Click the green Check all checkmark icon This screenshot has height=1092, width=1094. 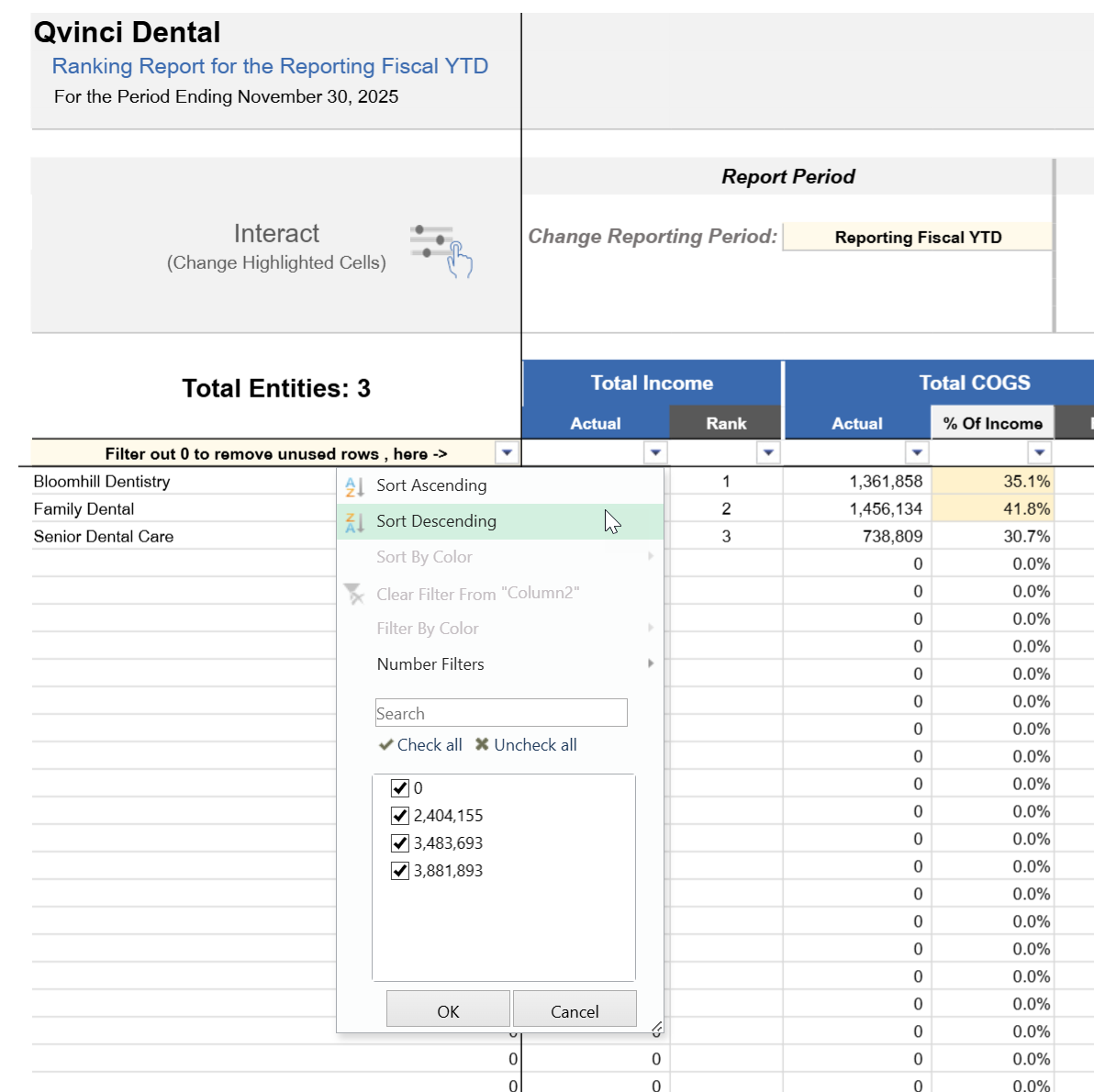[x=386, y=745]
